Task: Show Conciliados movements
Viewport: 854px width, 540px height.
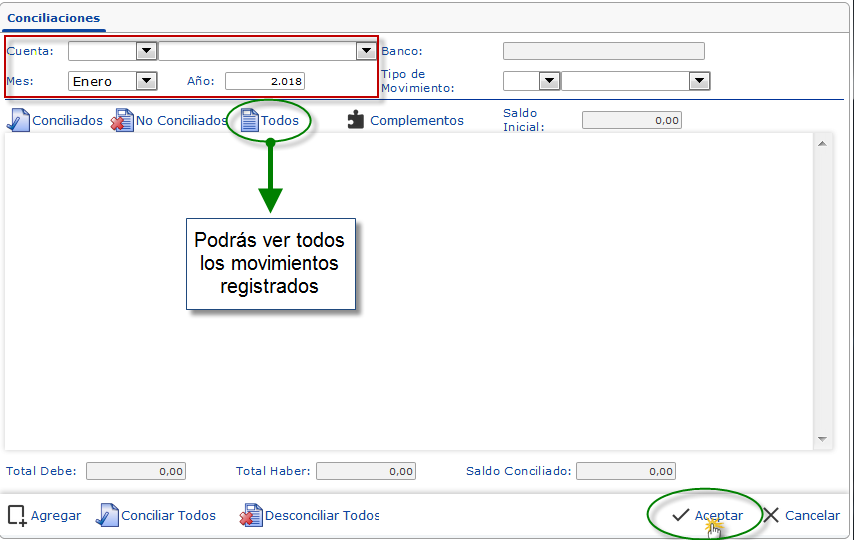Action: click(67, 120)
